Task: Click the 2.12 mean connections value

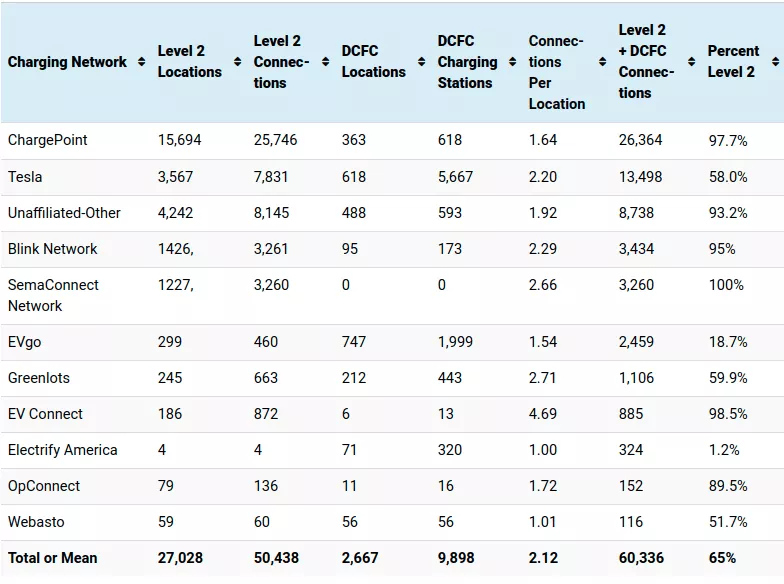Action: (x=542, y=558)
